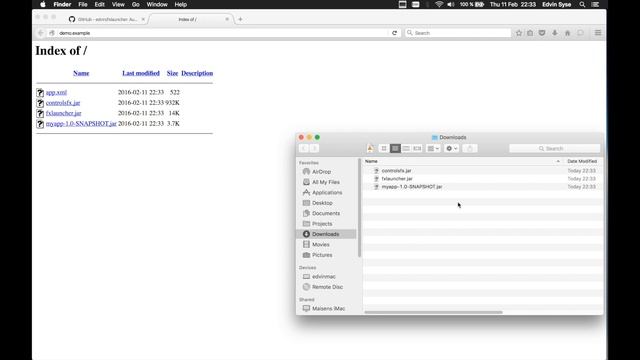
Task: Switch Finder to list view
Action: tap(395, 149)
